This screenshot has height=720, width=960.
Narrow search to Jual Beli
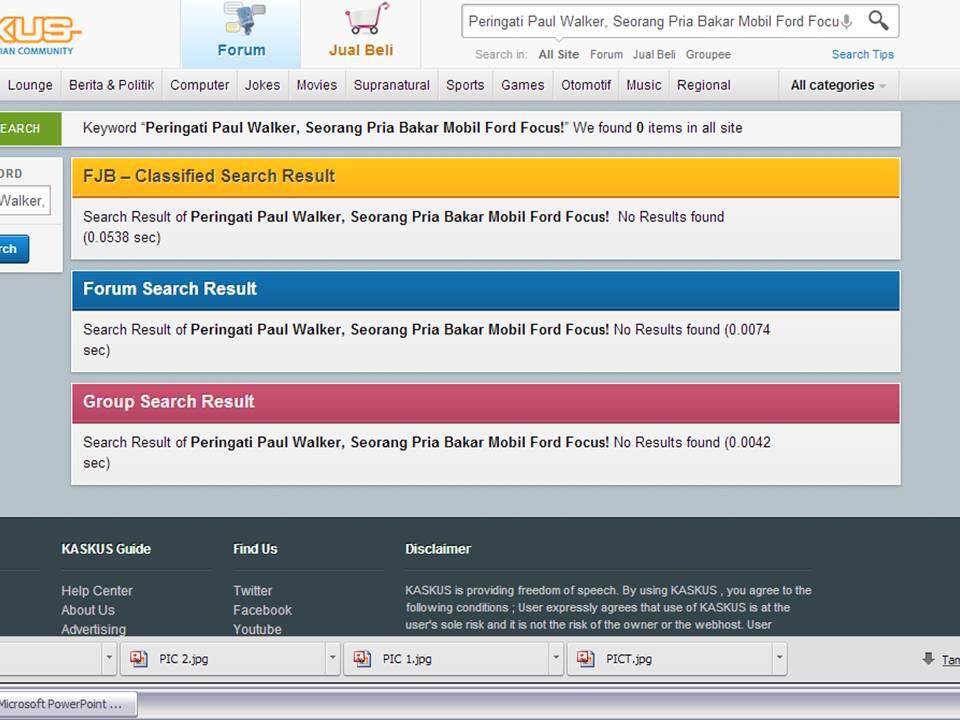654,54
